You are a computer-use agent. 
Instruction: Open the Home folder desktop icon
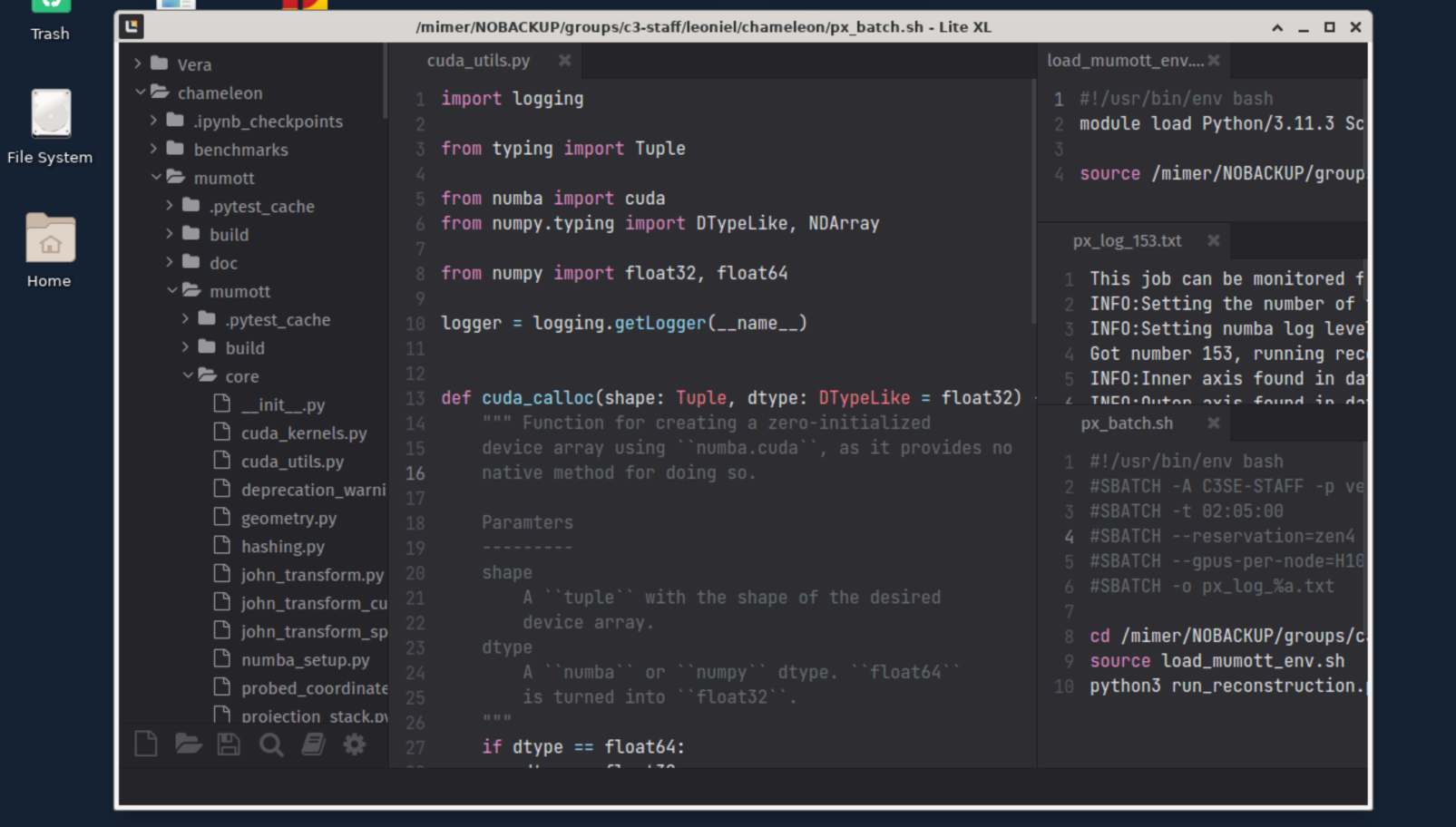50,250
